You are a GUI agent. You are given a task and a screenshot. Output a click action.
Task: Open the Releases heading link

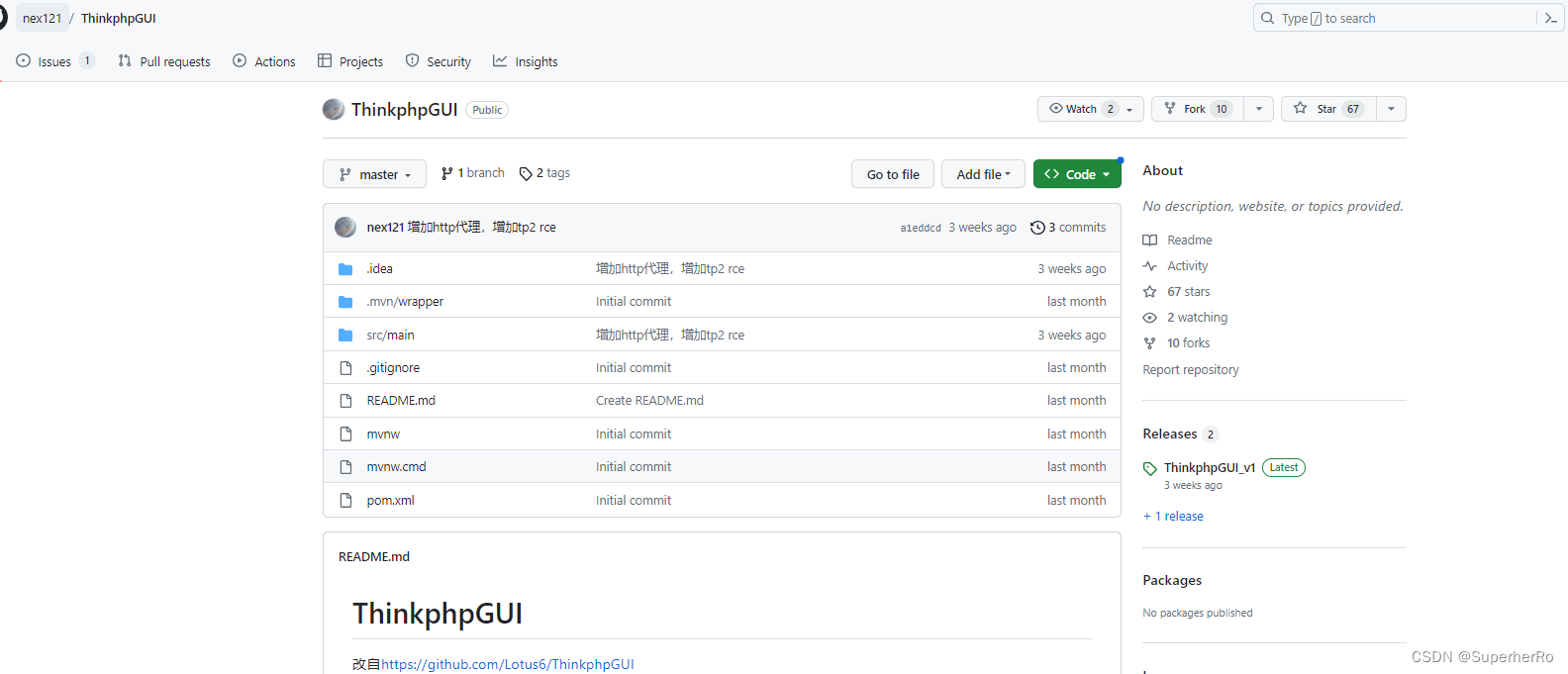point(1180,434)
